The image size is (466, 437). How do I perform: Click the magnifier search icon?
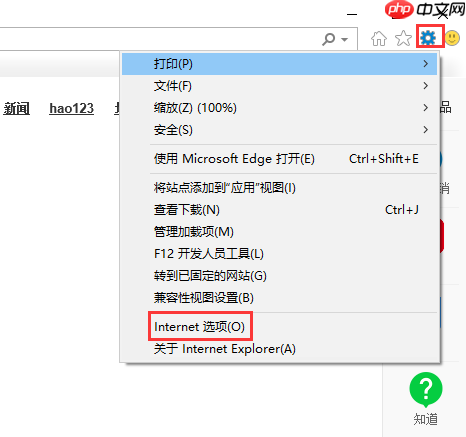click(329, 39)
